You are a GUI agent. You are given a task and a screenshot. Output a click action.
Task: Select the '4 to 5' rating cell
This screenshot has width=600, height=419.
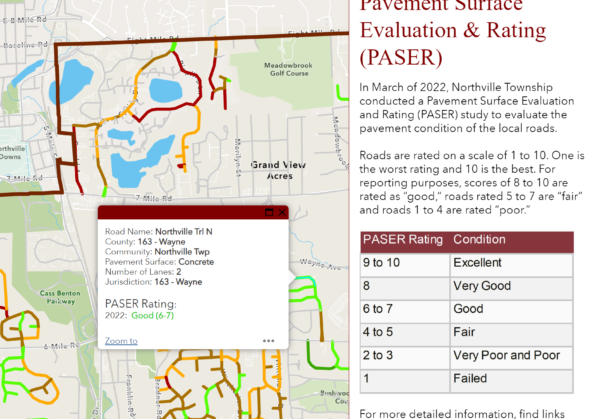[x=405, y=335]
